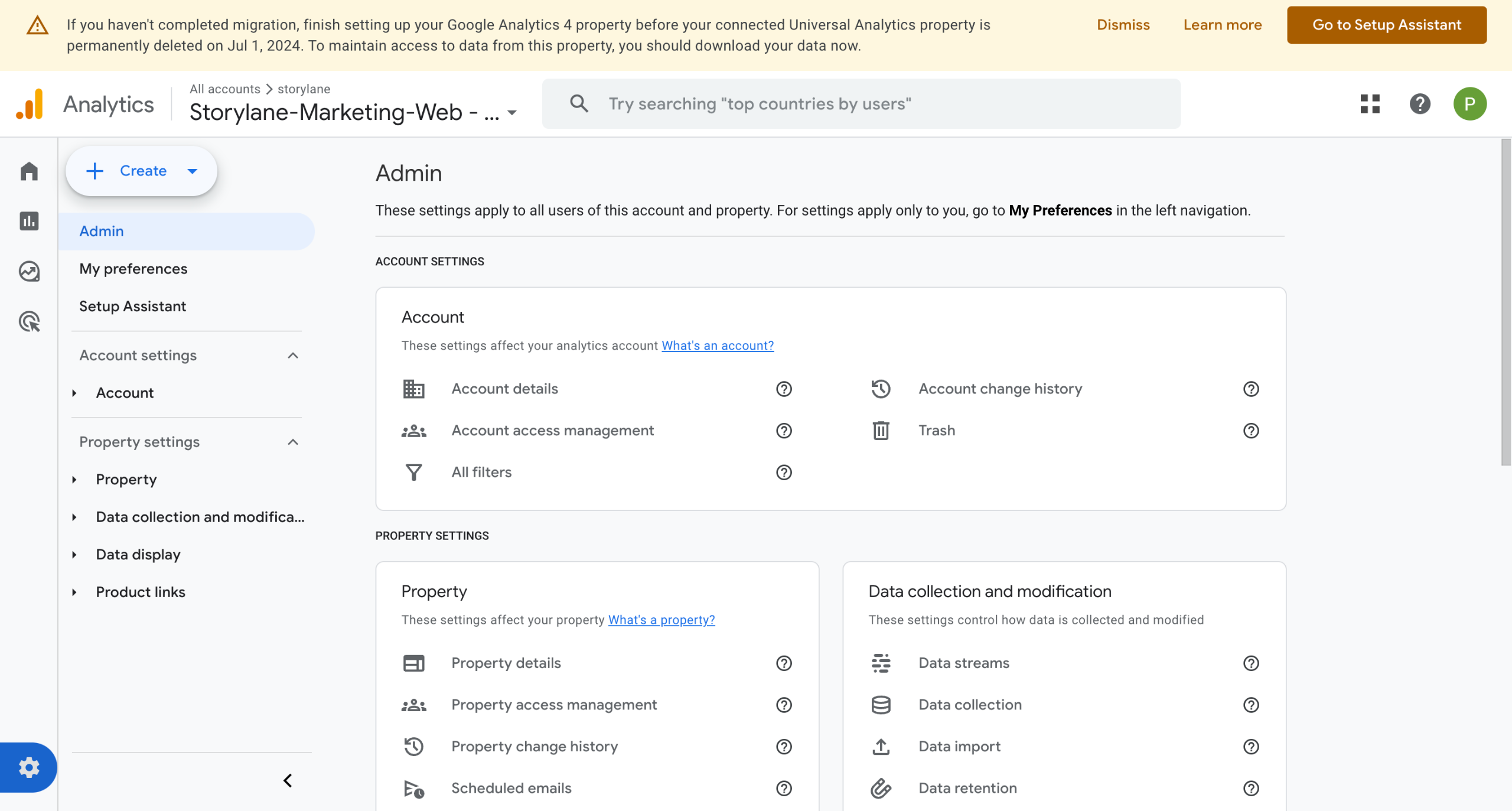Image resolution: width=1512 pixels, height=811 pixels.
Task: Open the What's an account? link
Action: tap(718, 346)
